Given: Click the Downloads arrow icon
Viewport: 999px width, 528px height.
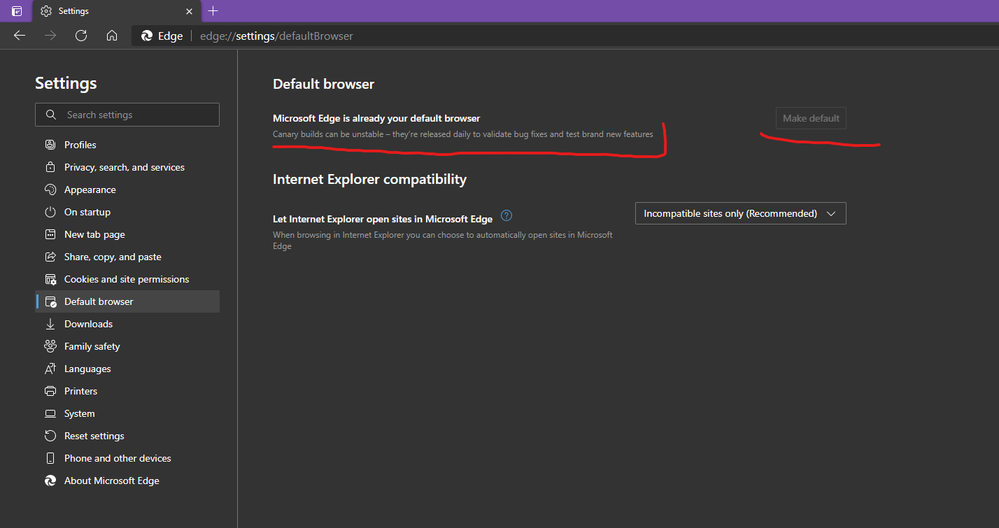Looking at the screenshot, I should pyautogui.click(x=50, y=324).
